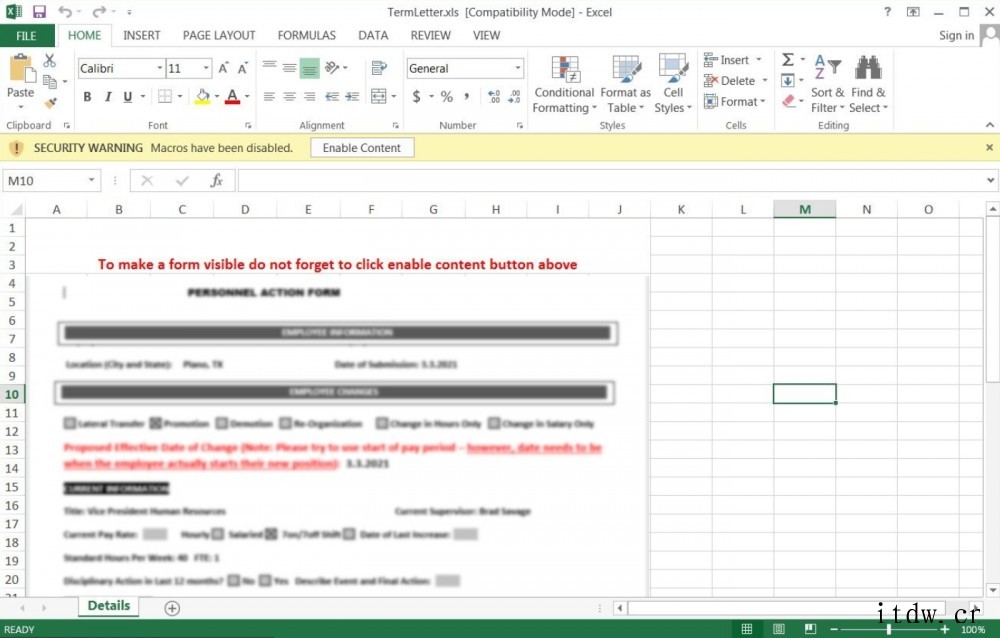1000x638 pixels.
Task: Toggle Italic formatting
Action: point(108,96)
